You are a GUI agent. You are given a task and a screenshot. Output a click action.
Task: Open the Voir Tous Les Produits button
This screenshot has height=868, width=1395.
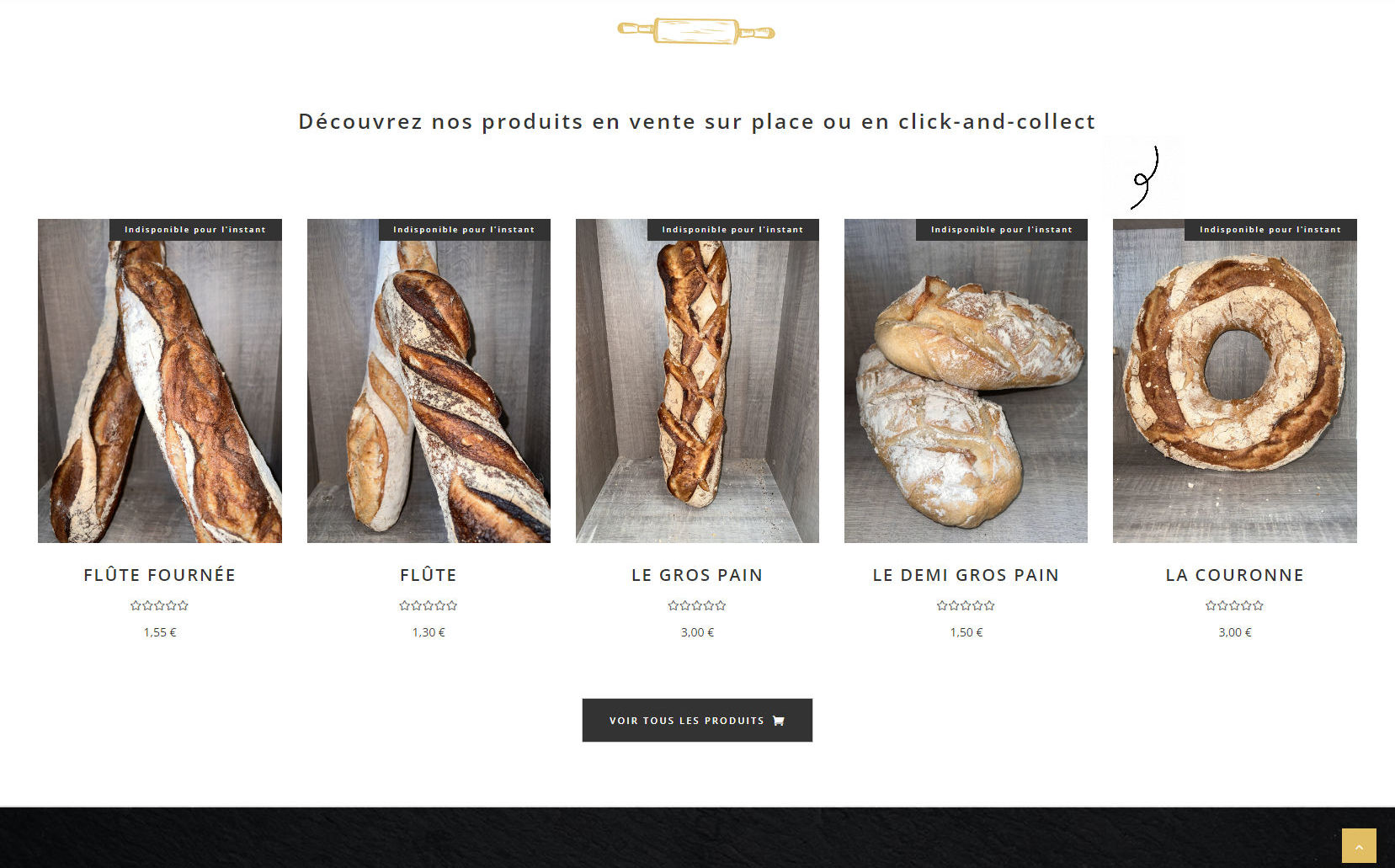pyautogui.click(x=697, y=720)
